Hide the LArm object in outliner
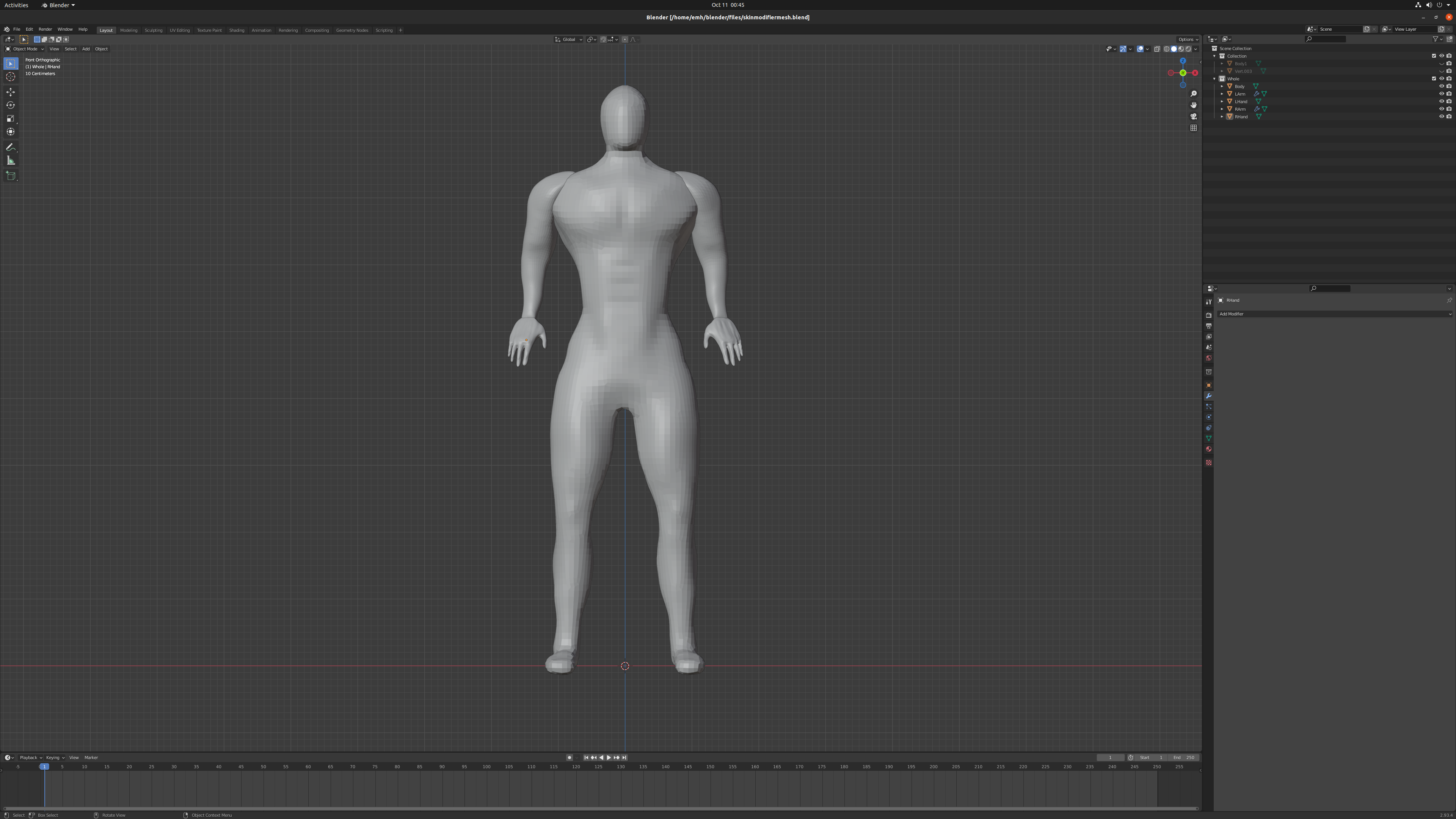The height and width of the screenshot is (819, 1456). coord(1441,94)
